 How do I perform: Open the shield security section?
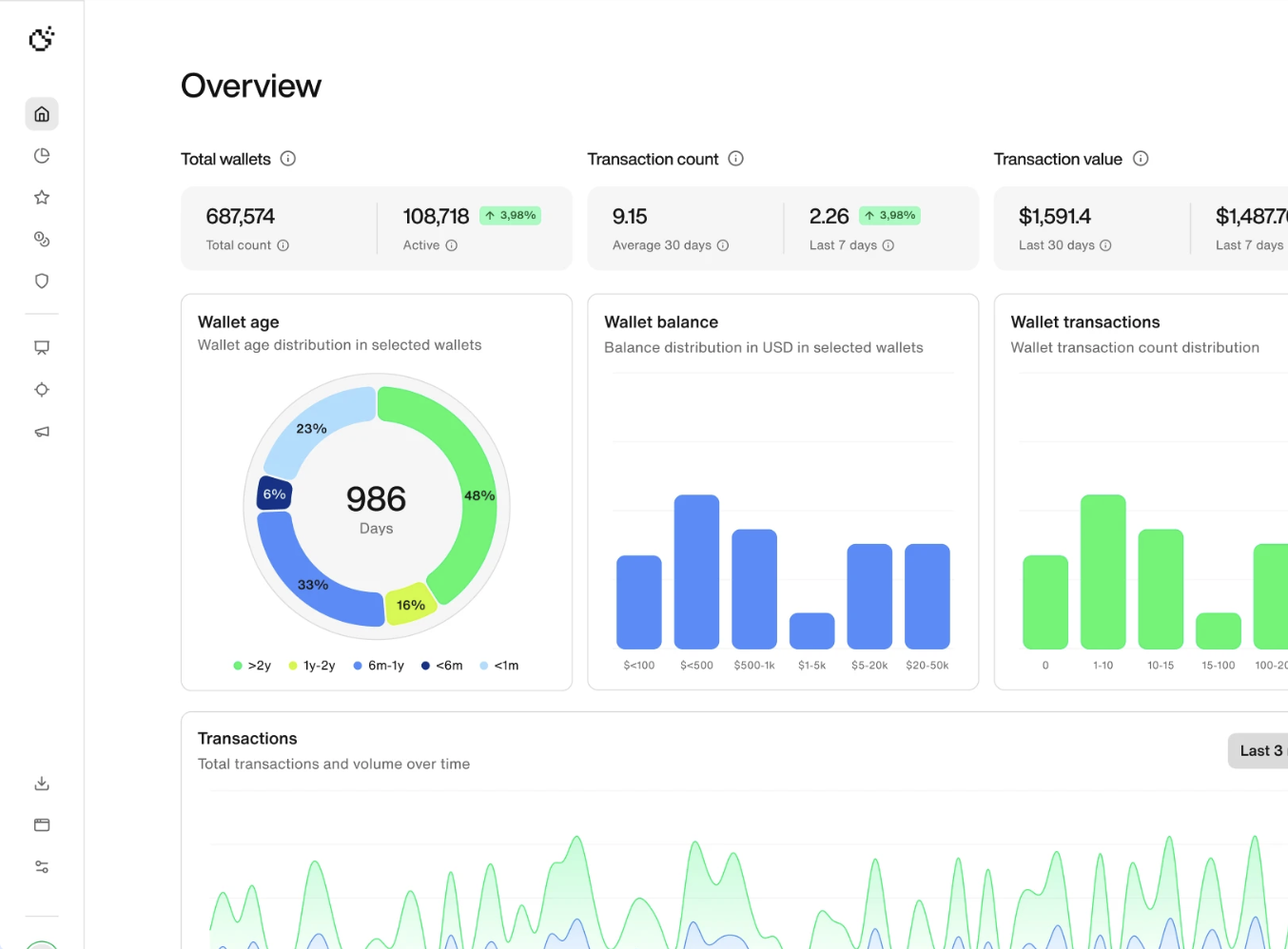tap(41, 281)
